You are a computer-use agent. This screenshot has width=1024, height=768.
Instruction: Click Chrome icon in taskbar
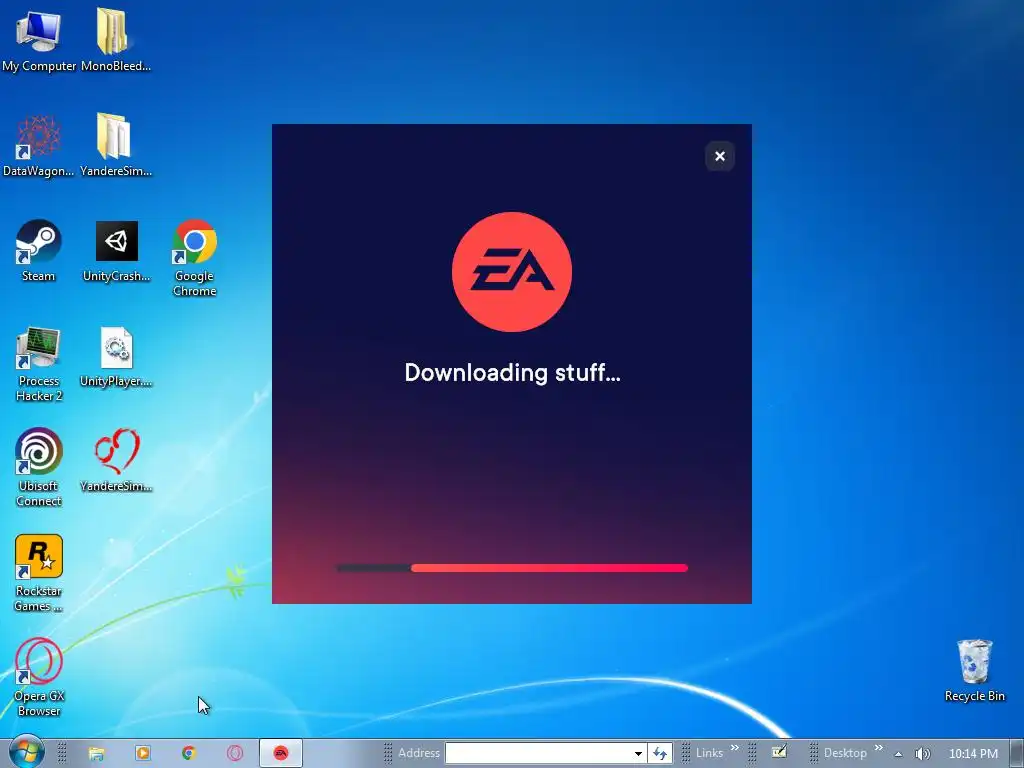point(189,753)
